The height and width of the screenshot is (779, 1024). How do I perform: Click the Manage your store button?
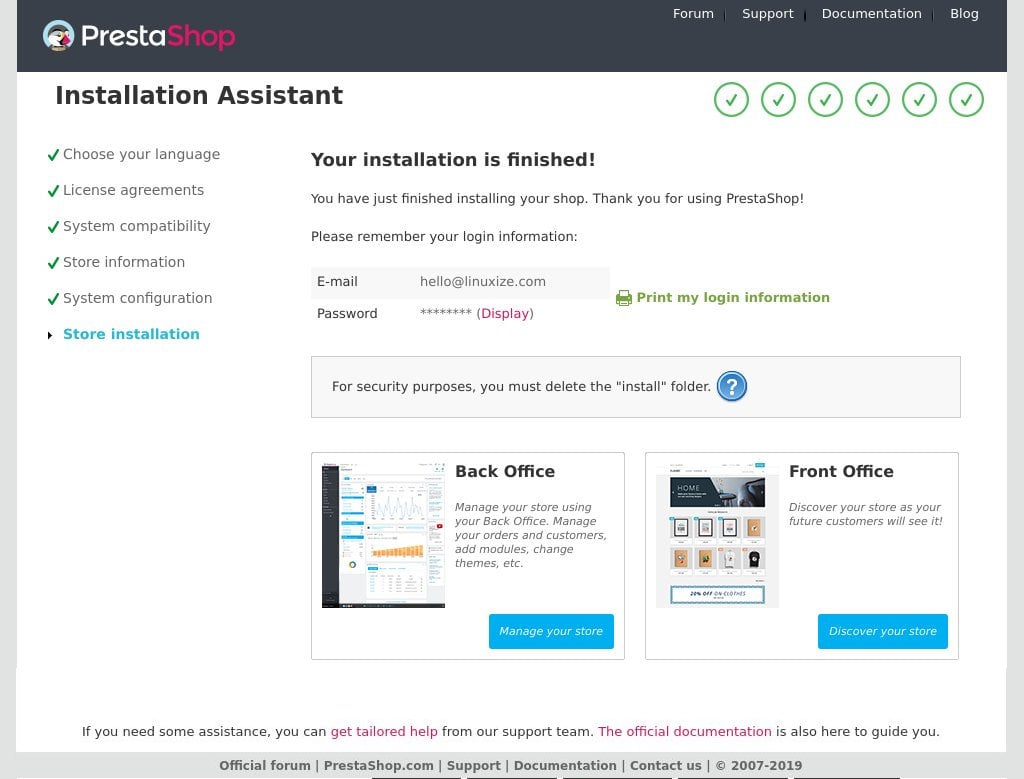(551, 631)
